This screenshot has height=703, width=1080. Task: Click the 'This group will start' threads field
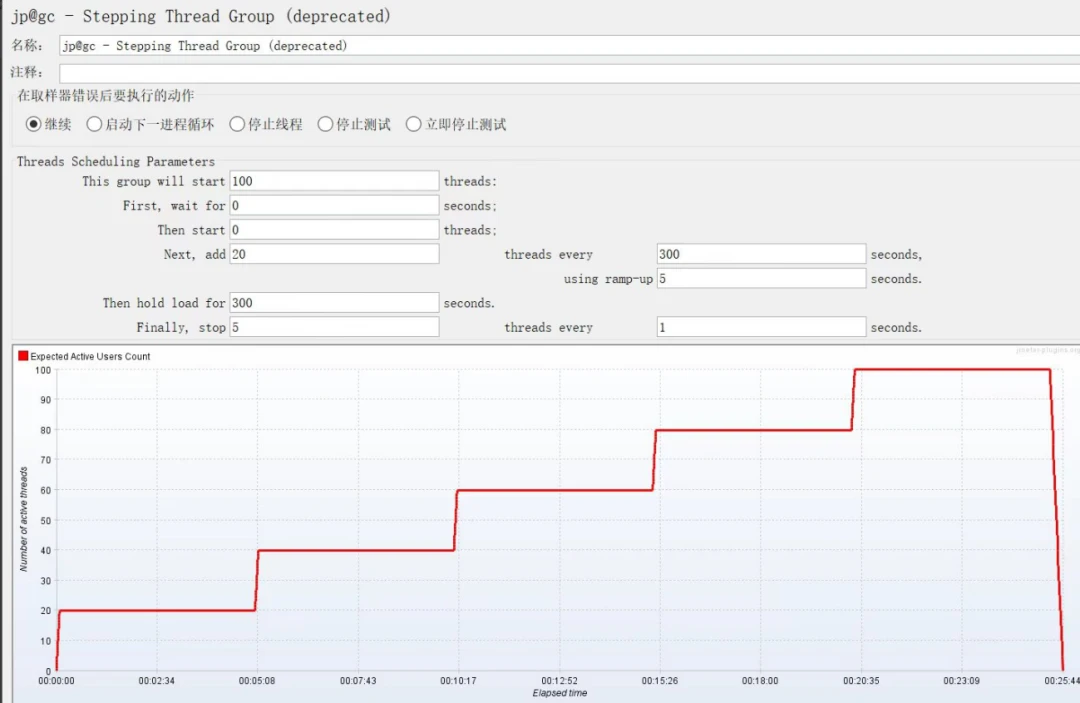(x=334, y=181)
